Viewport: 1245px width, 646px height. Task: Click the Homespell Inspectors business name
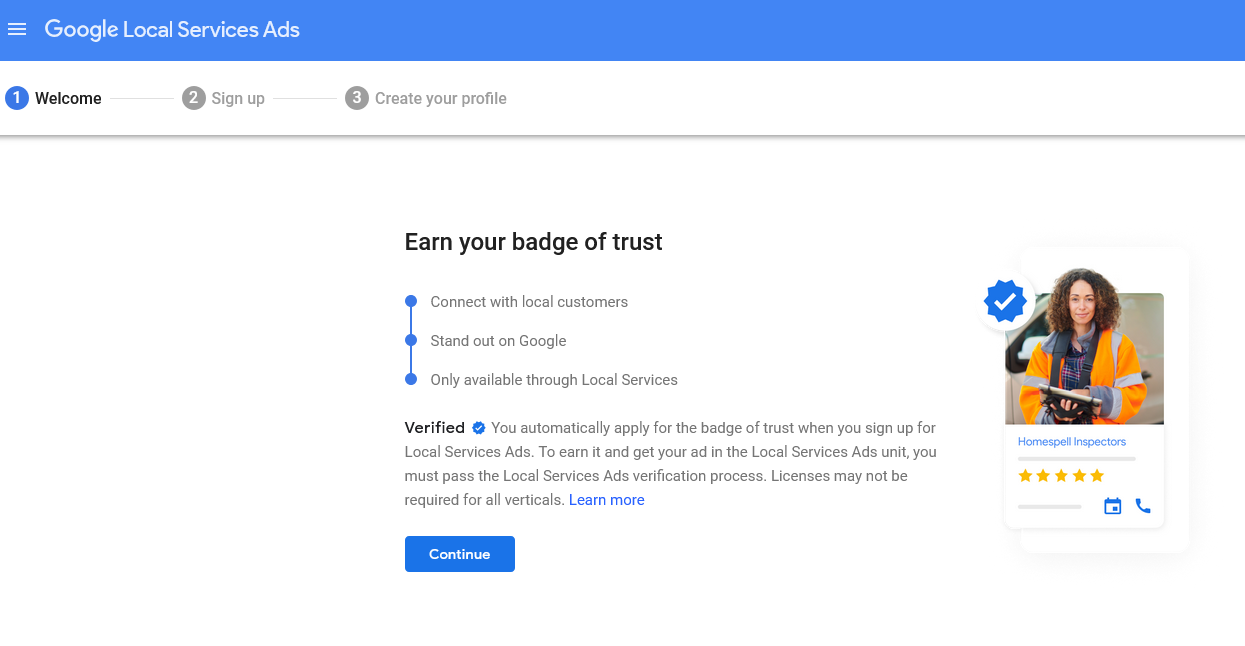(1072, 441)
